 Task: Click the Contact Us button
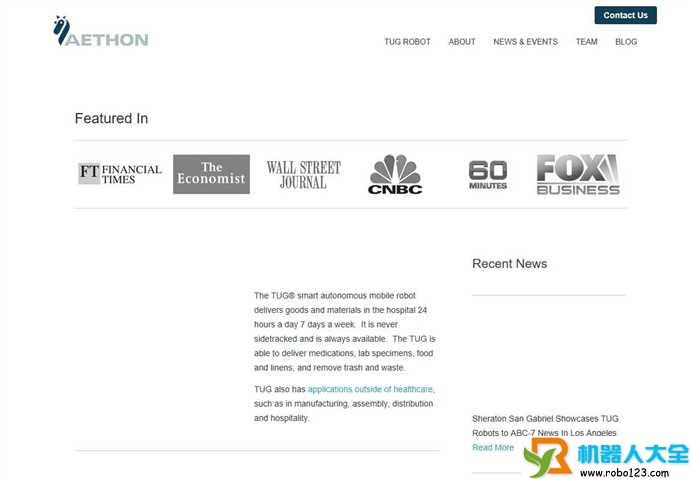(x=625, y=15)
